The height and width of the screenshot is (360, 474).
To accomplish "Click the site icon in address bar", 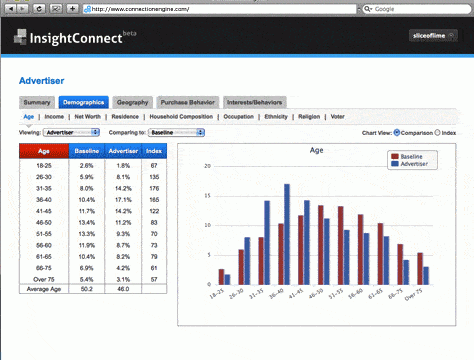I will [x=88, y=9].
